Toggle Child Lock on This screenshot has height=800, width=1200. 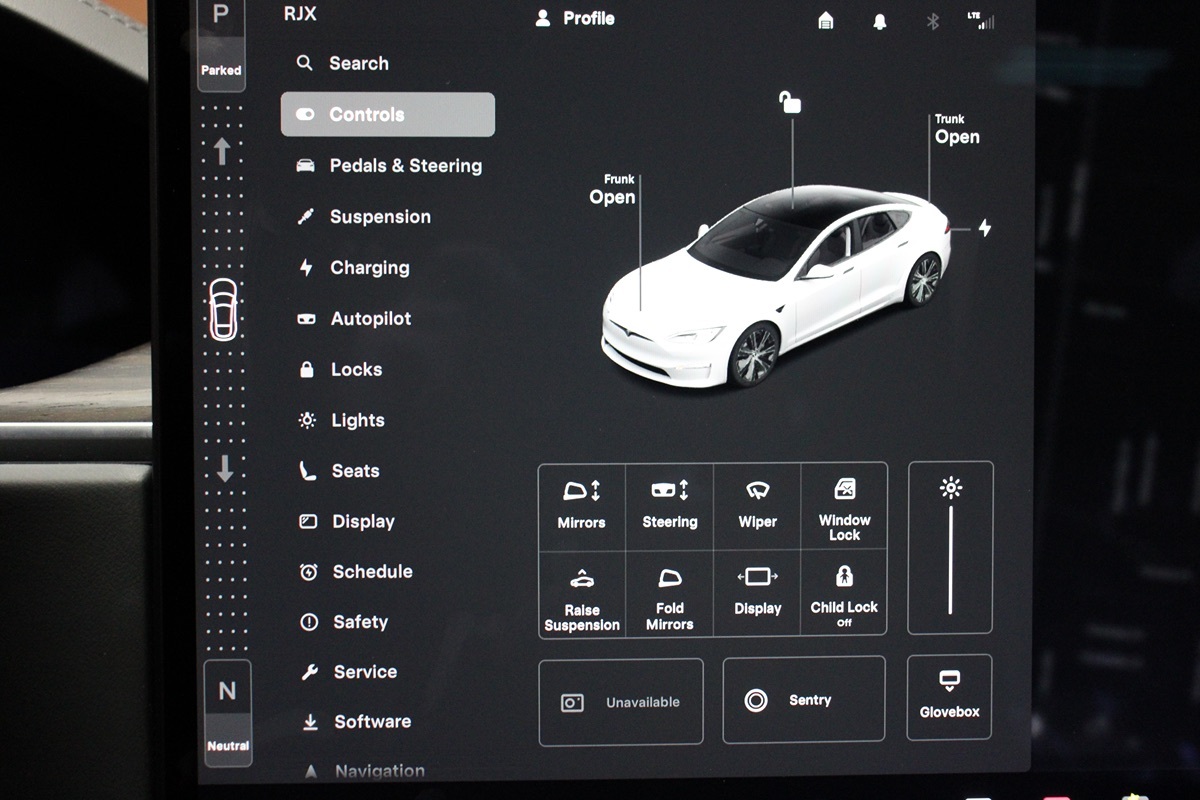click(x=844, y=592)
